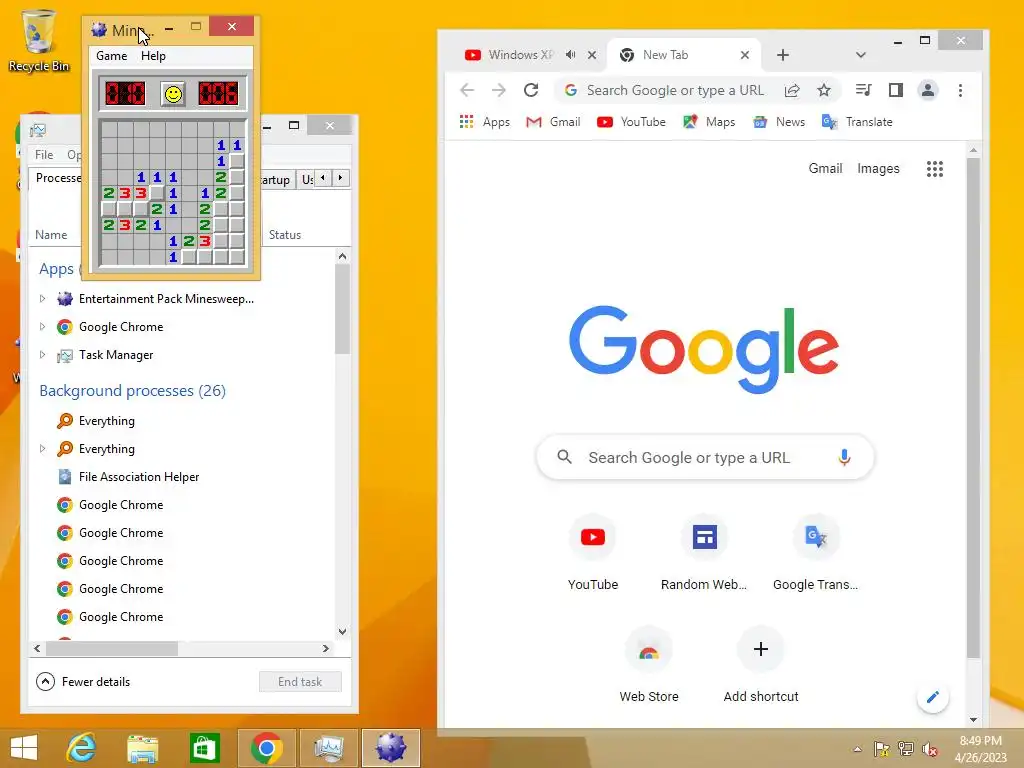
Task: Close the Windows XP YouTube tab
Action: point(592,55)
